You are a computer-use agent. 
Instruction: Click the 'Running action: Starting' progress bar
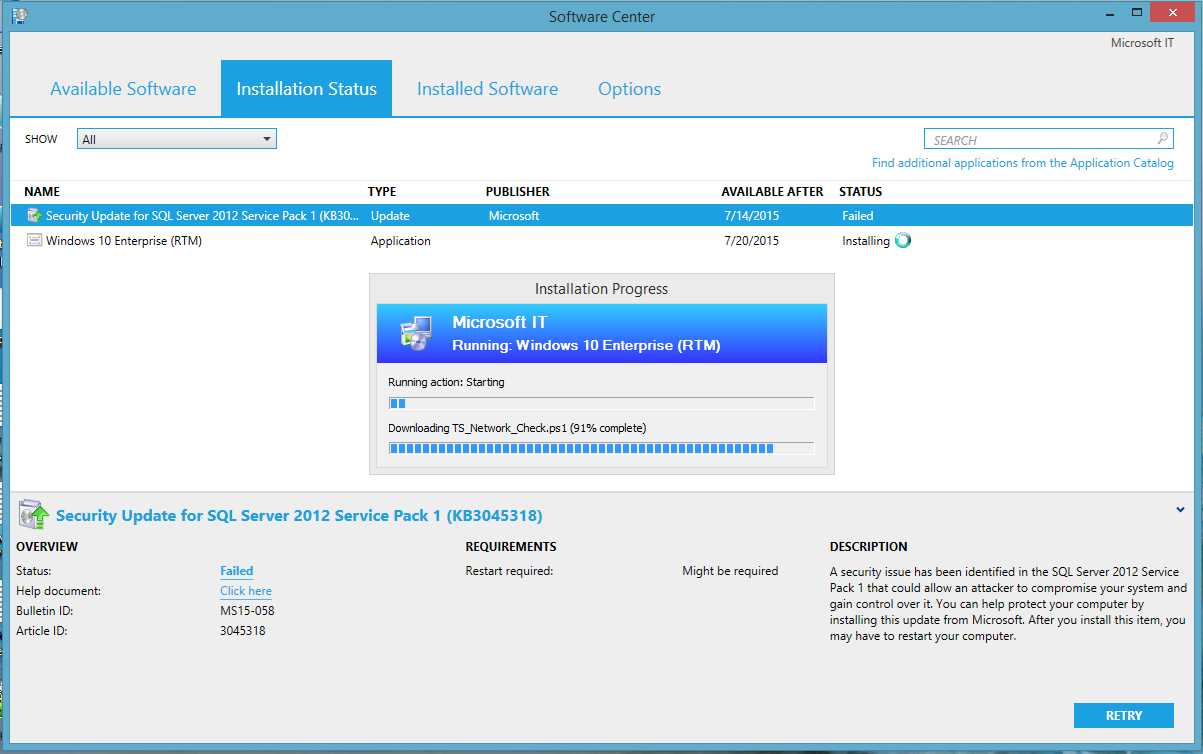[601, 403]
